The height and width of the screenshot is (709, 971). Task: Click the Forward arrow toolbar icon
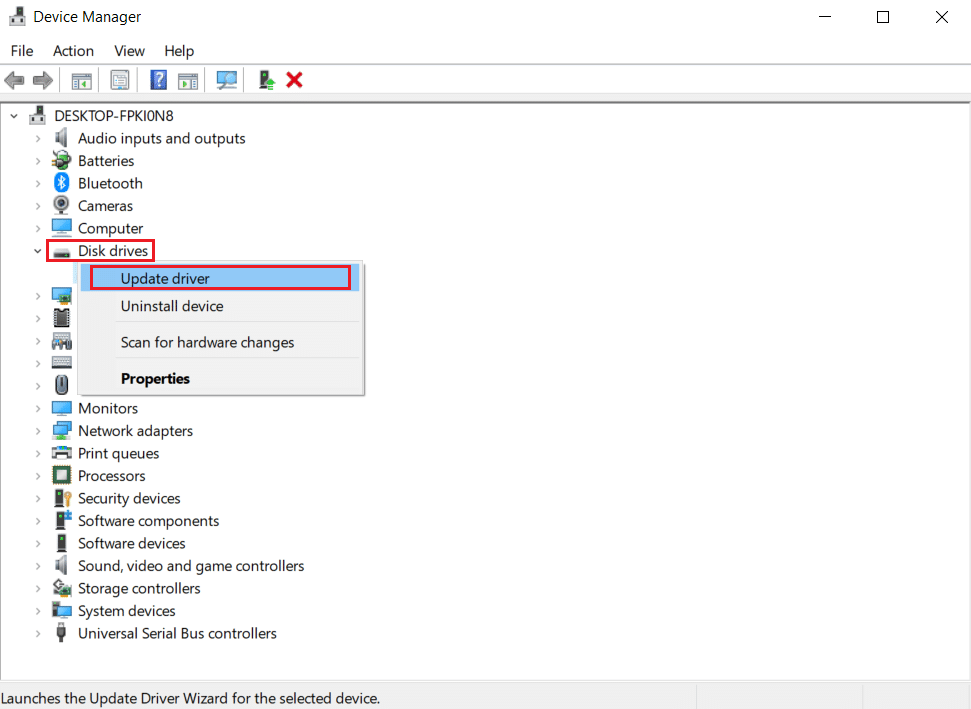pos(43,80)
